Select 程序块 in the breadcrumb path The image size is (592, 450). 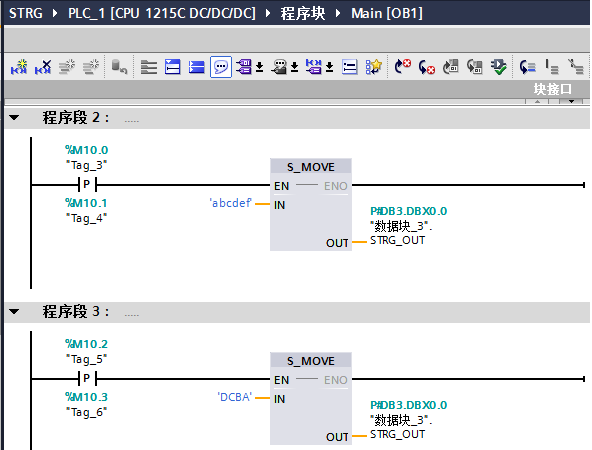tap(302, 13)
